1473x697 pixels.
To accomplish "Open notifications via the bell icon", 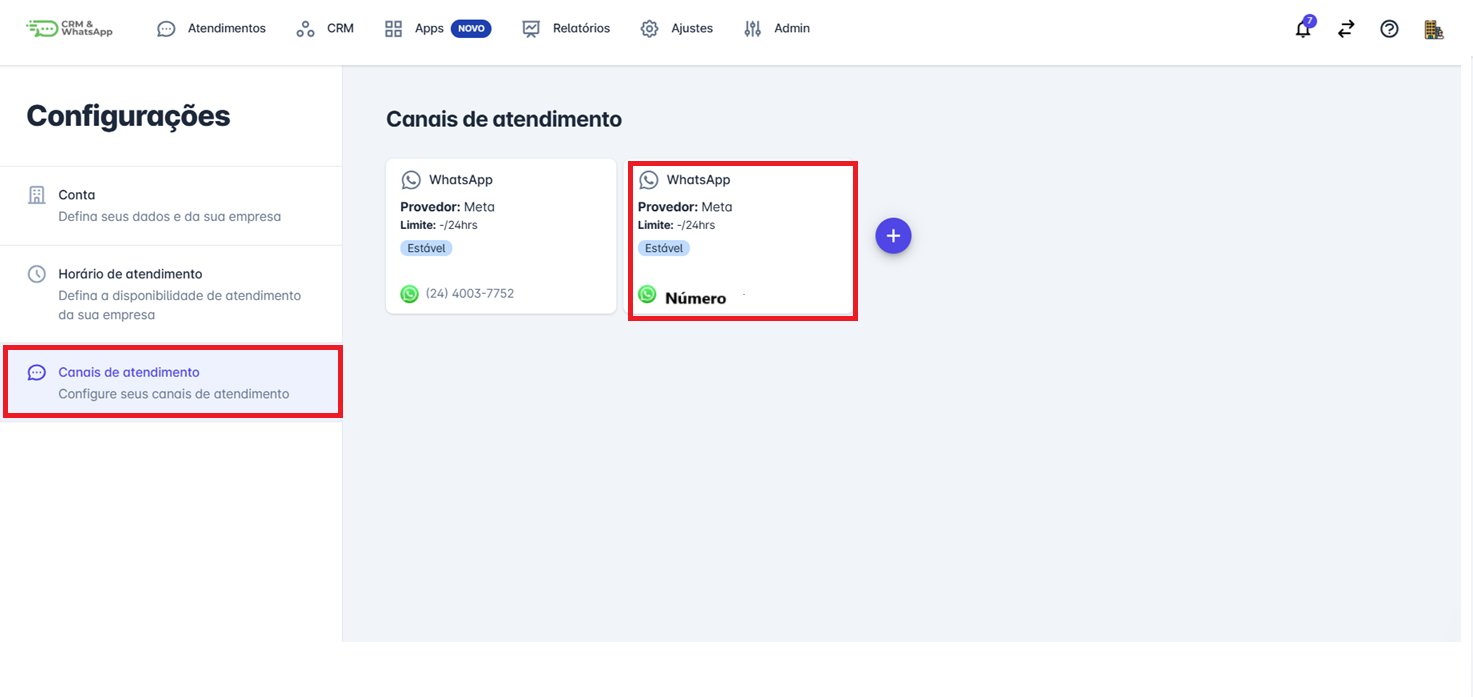I will pyautogui.click(x=1302, y=29).
